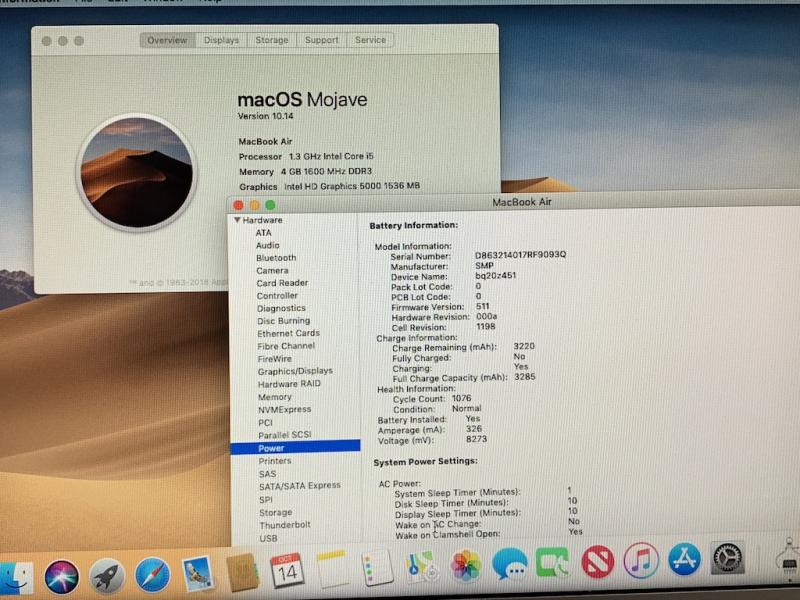Click the Mojave dune logo image

137,172
